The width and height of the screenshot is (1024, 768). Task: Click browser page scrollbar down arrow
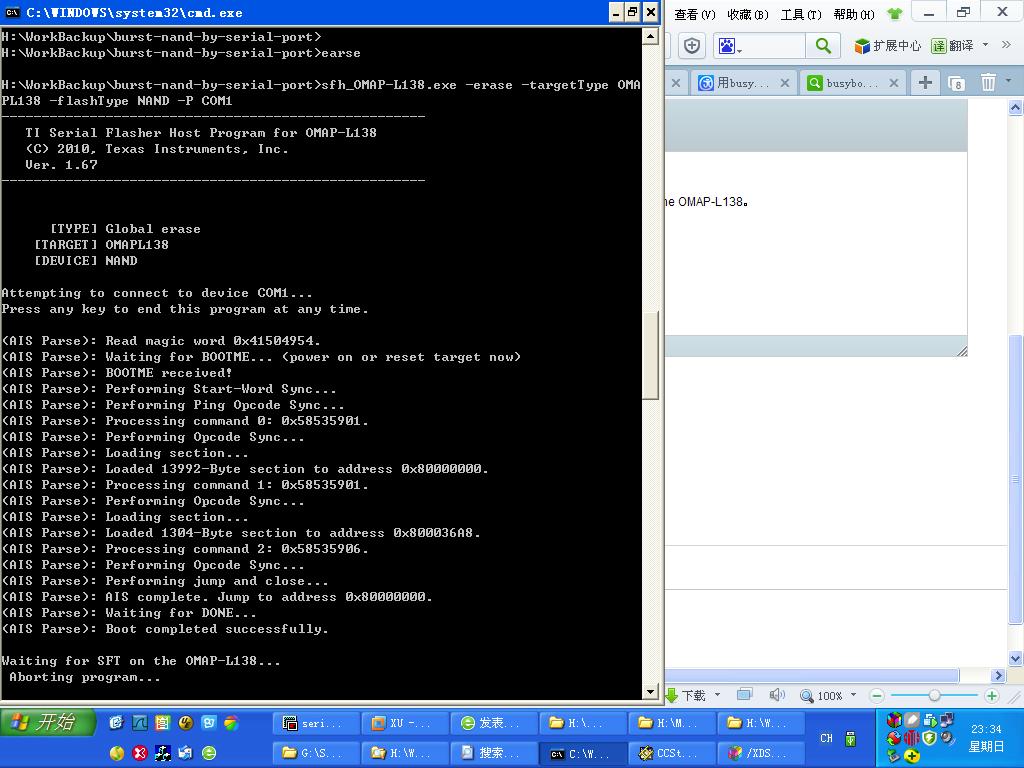1016,658
